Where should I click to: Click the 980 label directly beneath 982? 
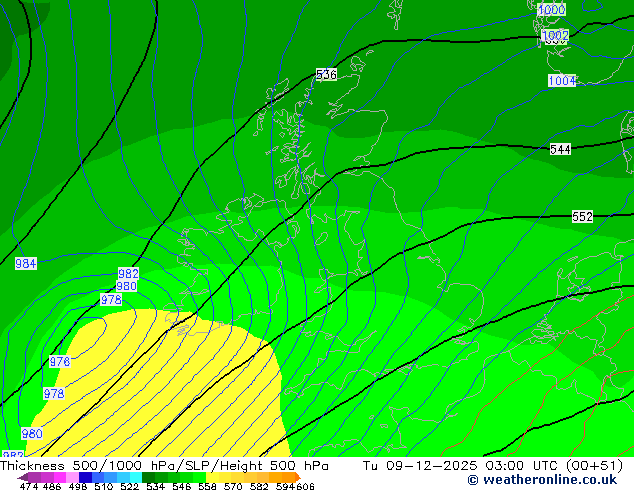coord(126,286)
